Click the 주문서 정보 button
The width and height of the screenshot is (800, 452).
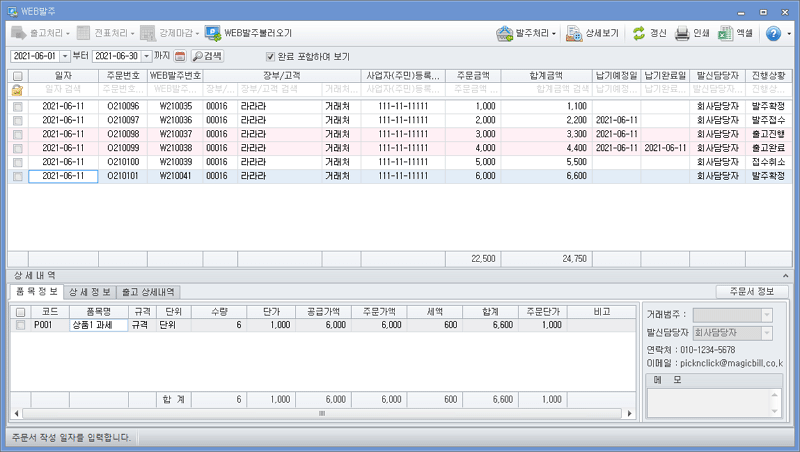pos(751,292)
